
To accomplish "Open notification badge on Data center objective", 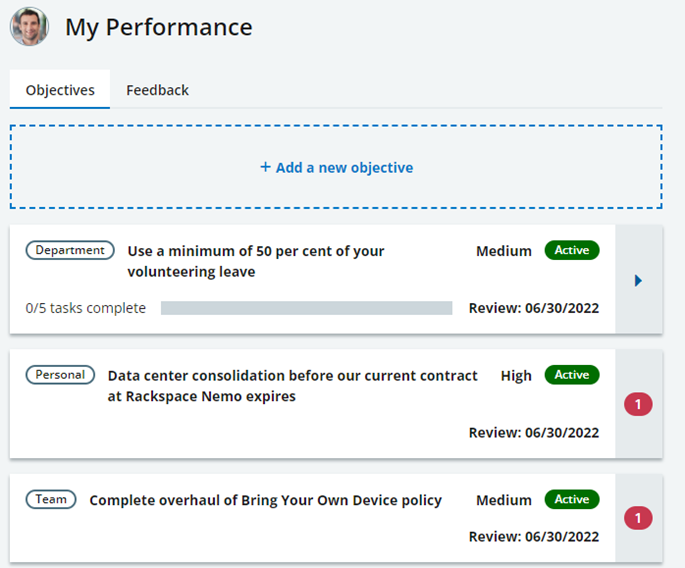I will point(638,404).
